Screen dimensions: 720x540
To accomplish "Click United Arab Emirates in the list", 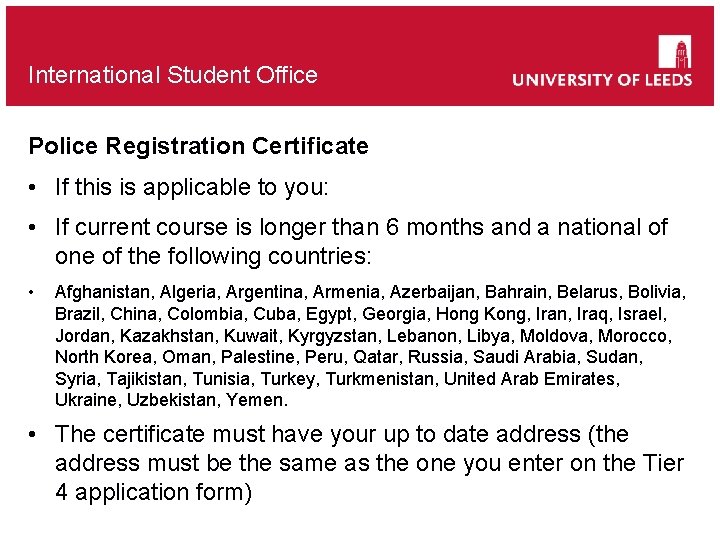I will click(531, 379).
